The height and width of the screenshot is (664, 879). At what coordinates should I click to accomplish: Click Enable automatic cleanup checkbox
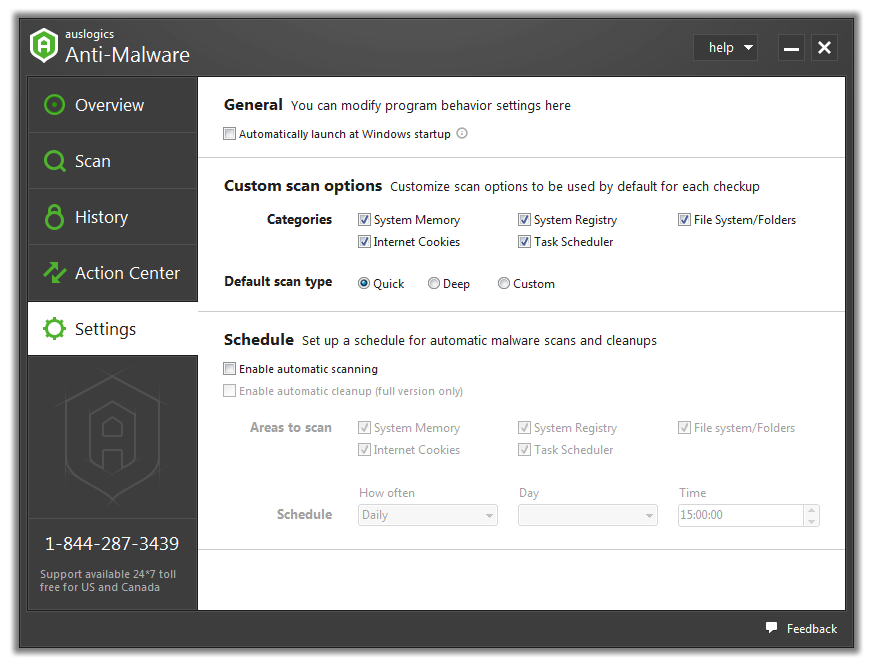[229, 390]
